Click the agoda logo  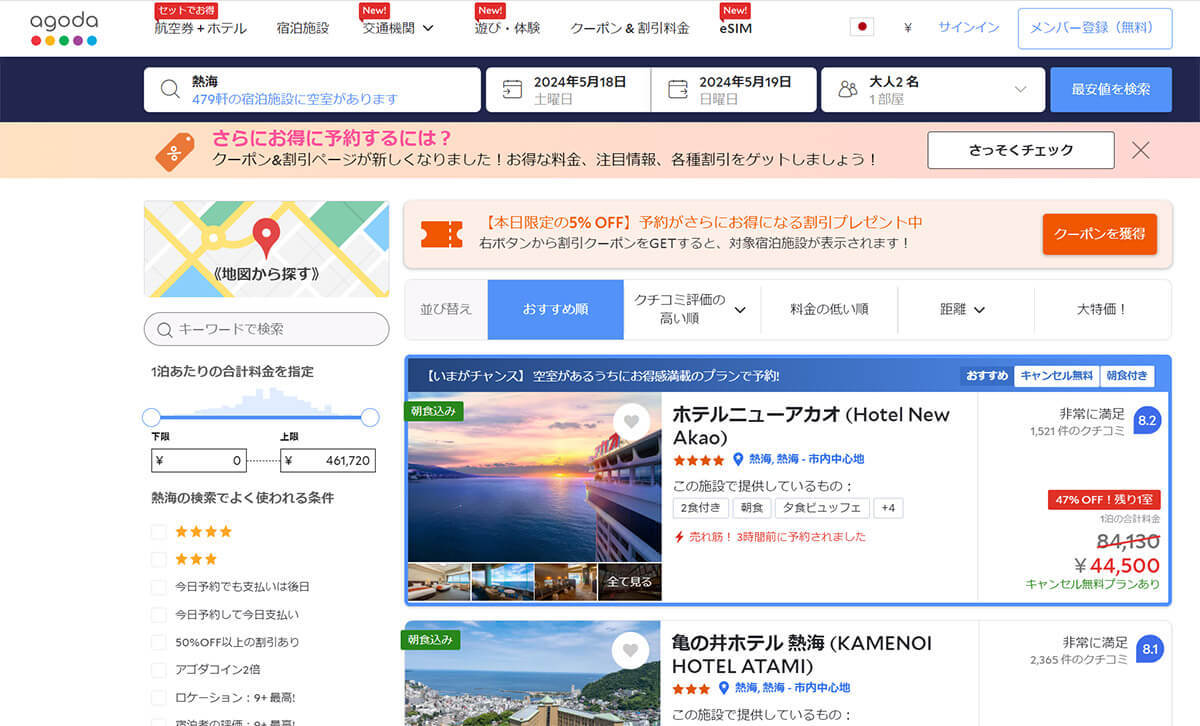point(64,29)
